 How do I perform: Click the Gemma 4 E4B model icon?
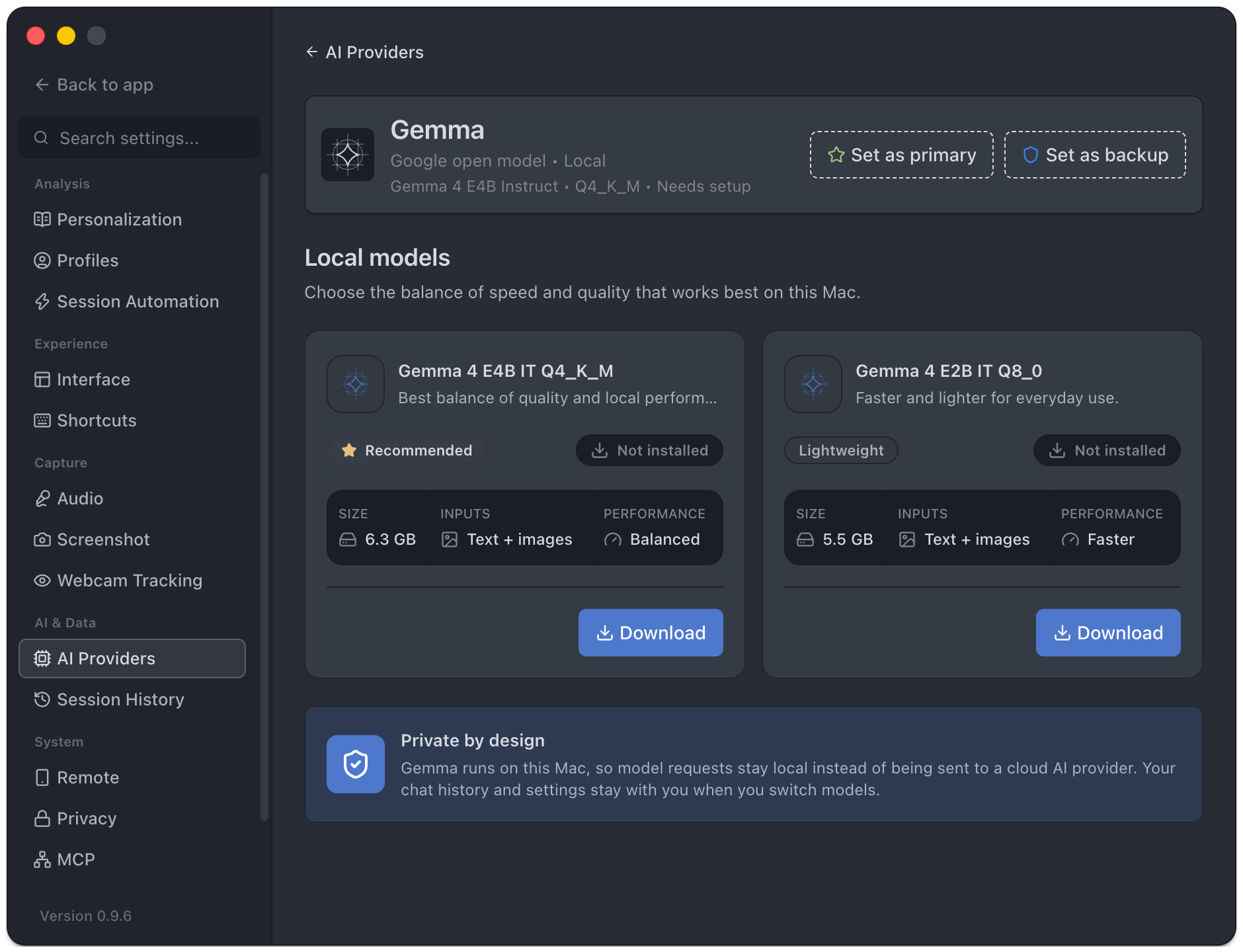(356, 384)
